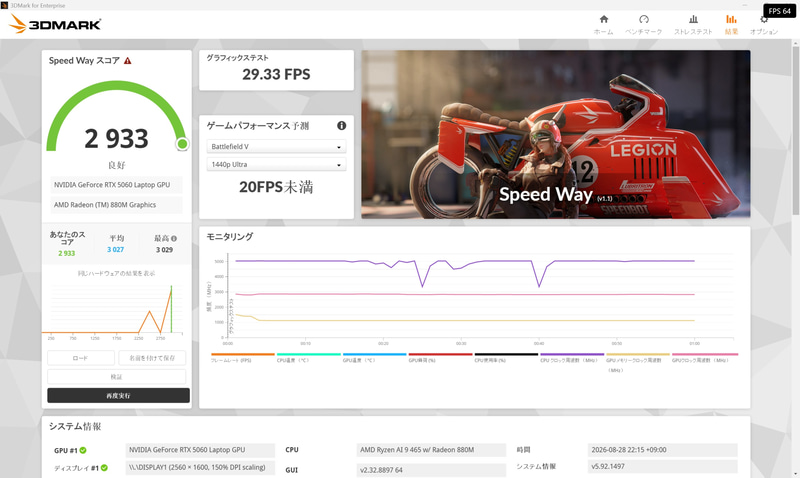Click the score gauge end knob
The height and width of the screenshot is (478, 800).
(182, 144)
